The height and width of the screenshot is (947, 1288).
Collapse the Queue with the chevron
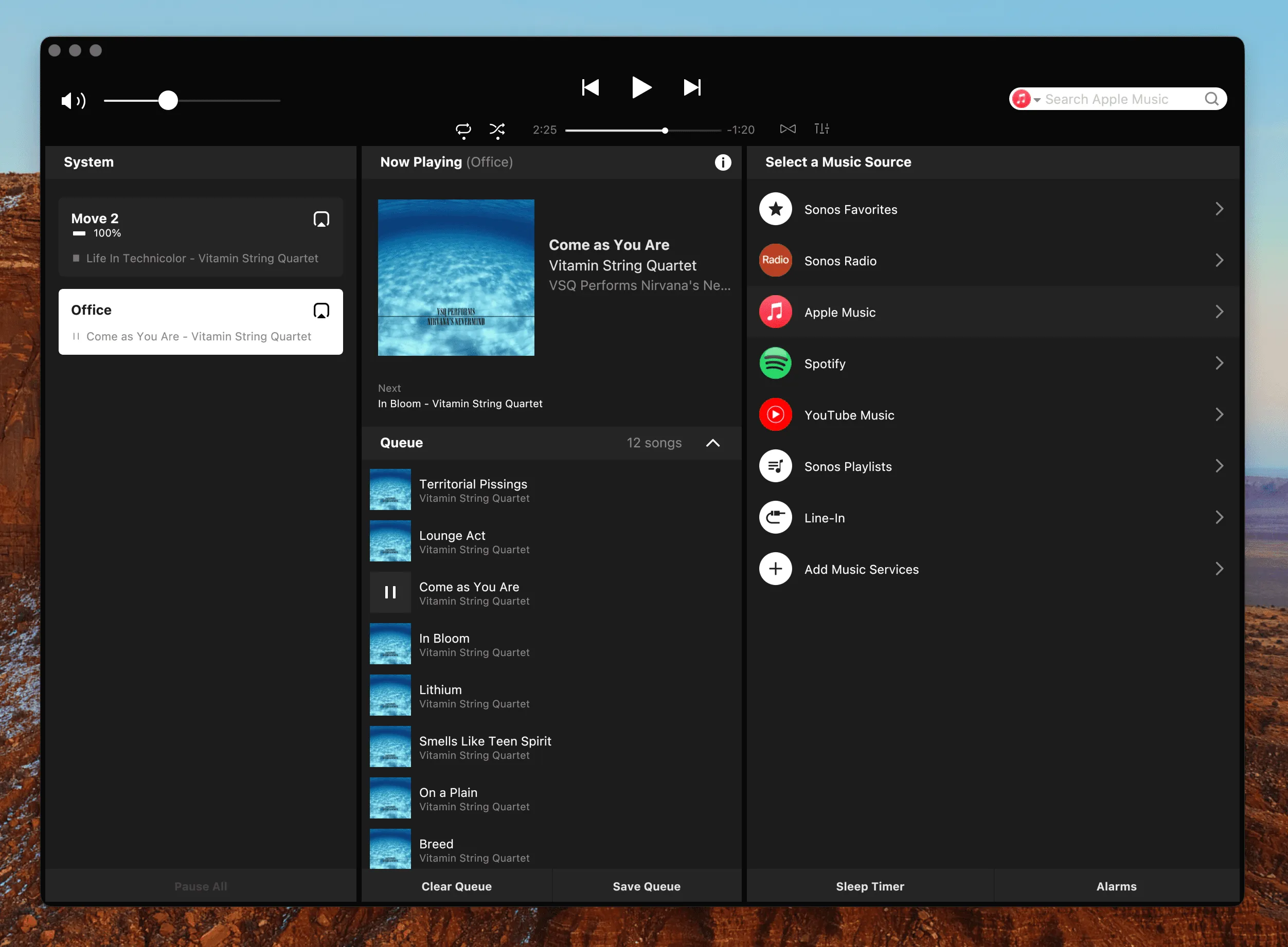(712, 443)
